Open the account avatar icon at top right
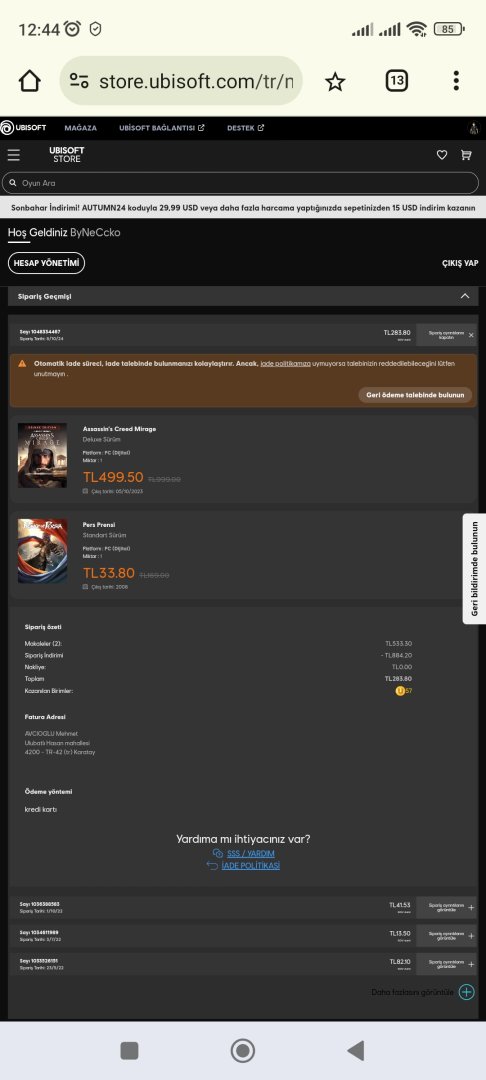Image resolution: width=486 pixels, height=1080 pixels. [x=474, y=127]
